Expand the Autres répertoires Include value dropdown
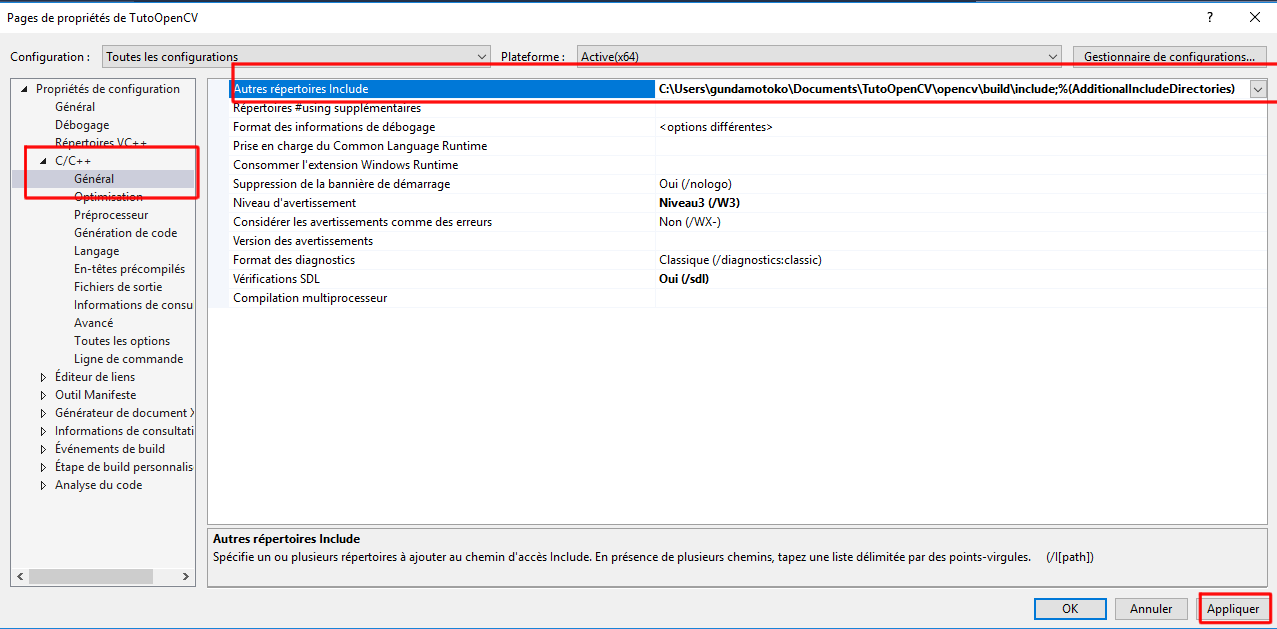Image resolution: width=1277 pixels, height=629 pixels. tap(1257, 89)
